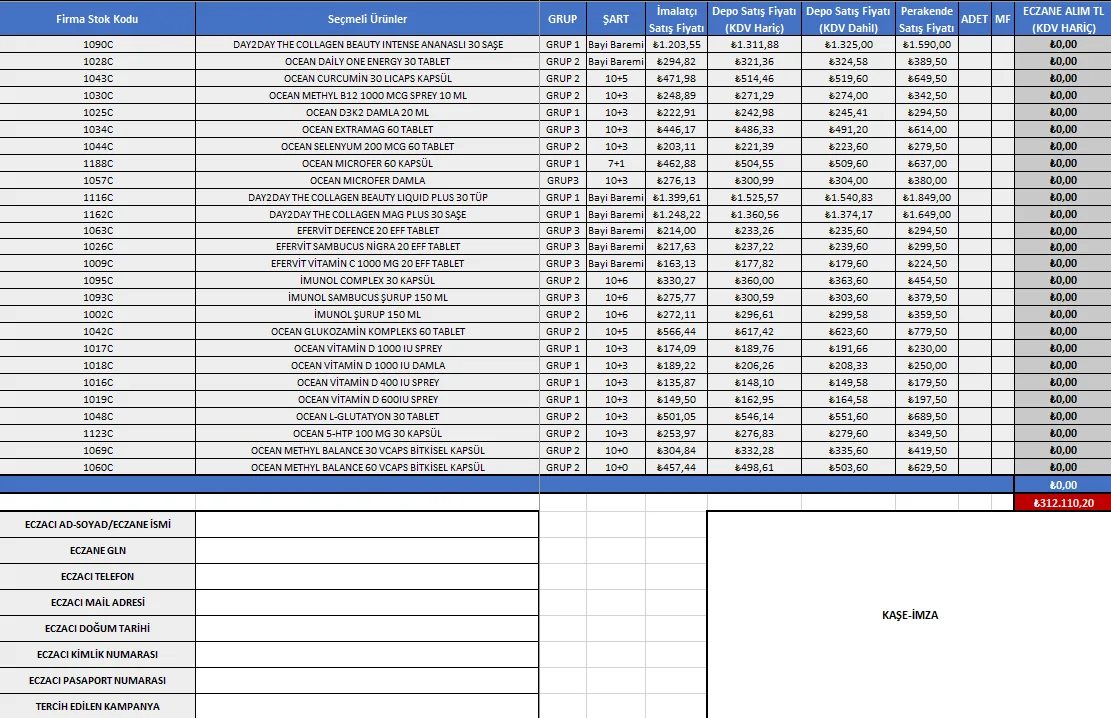Click the OCEAN CURCUMİN 30 LICAPS KAPSÜL cell

click(x=367, y=78)
